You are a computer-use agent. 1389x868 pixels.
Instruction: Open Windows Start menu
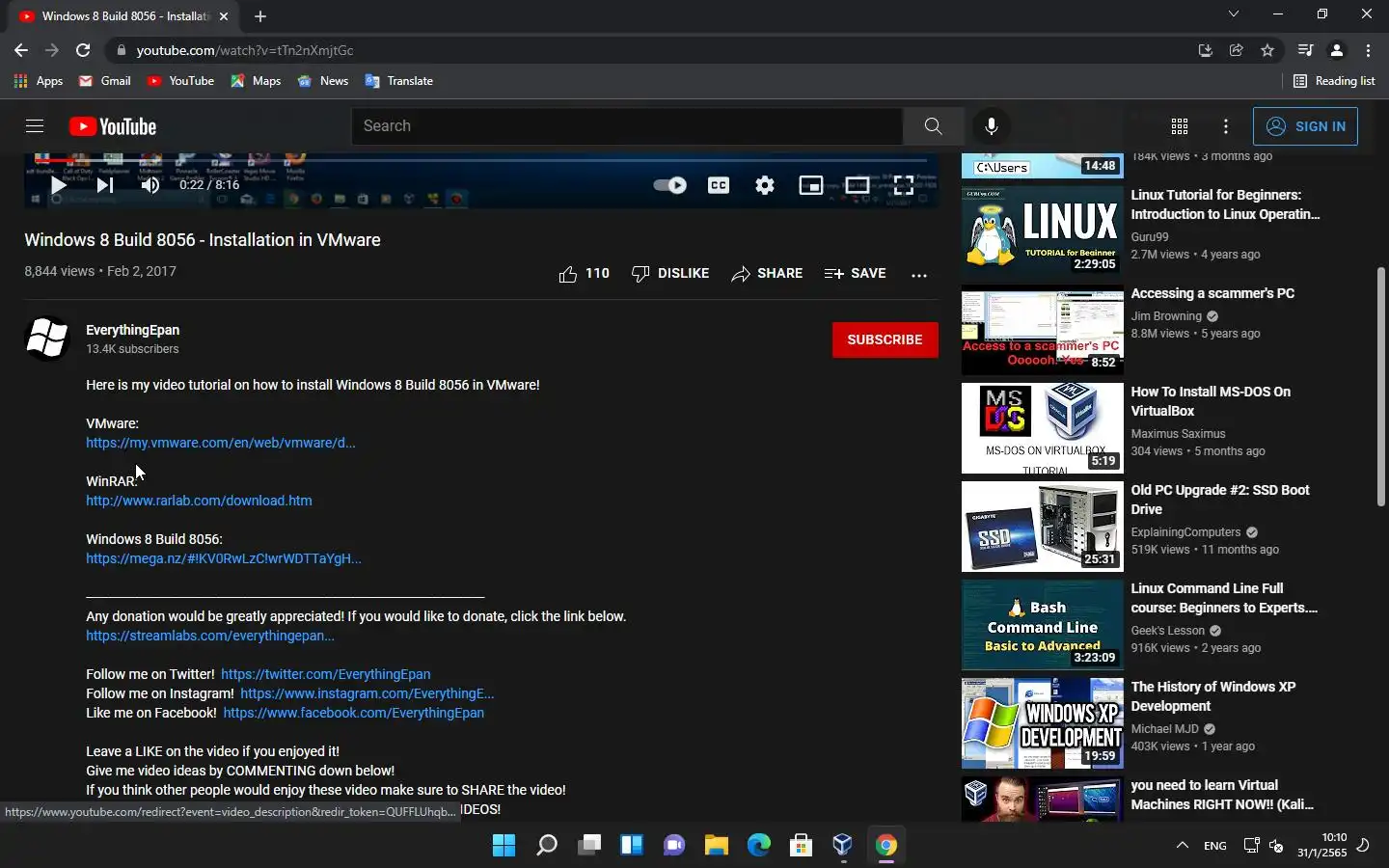(x=504, y=846)
